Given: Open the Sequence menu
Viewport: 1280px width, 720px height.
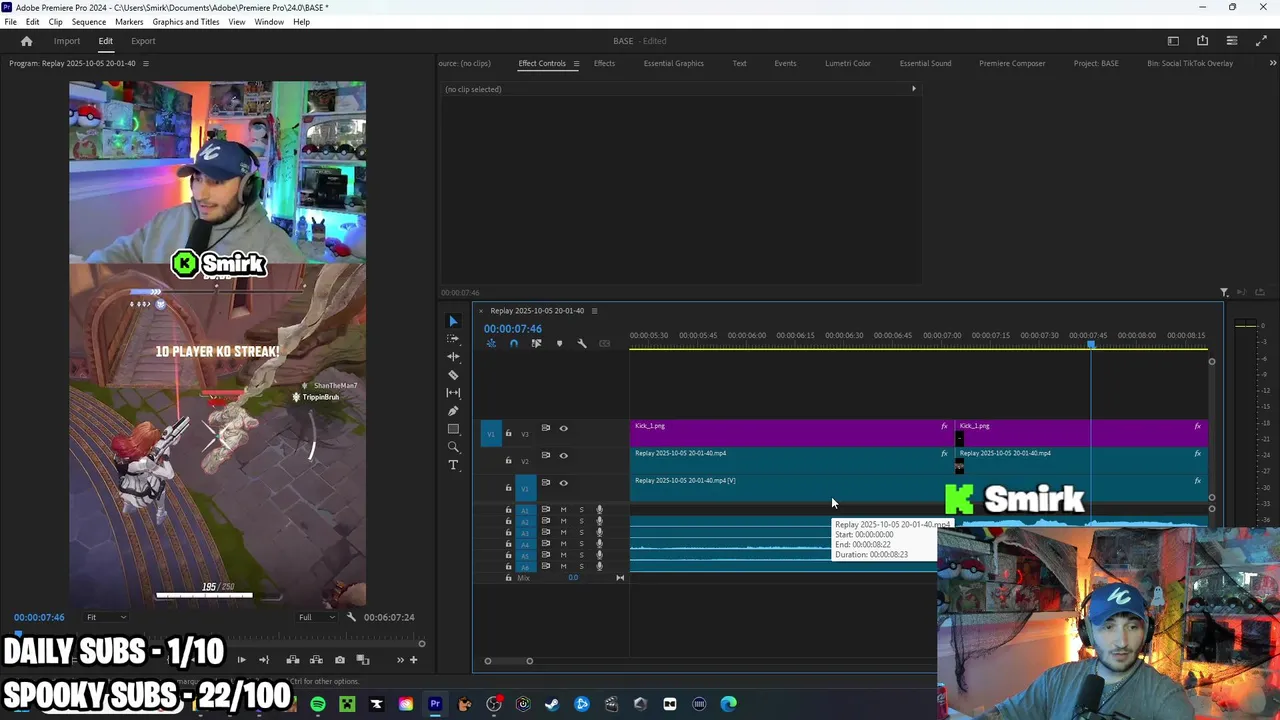Looking at the screenshot, I should tap(89, 22).
